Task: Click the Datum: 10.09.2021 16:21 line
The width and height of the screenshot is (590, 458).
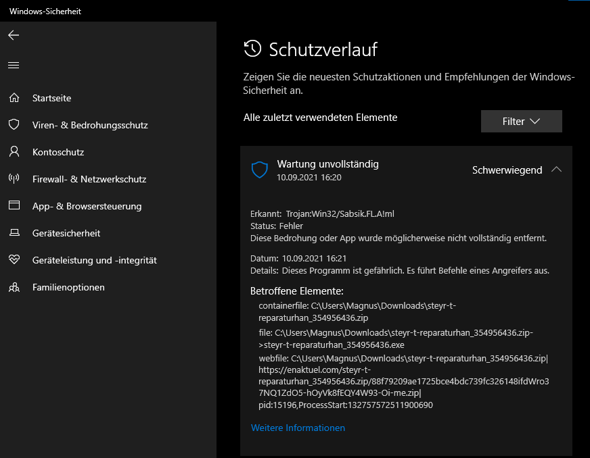Action: coord(298,259)
